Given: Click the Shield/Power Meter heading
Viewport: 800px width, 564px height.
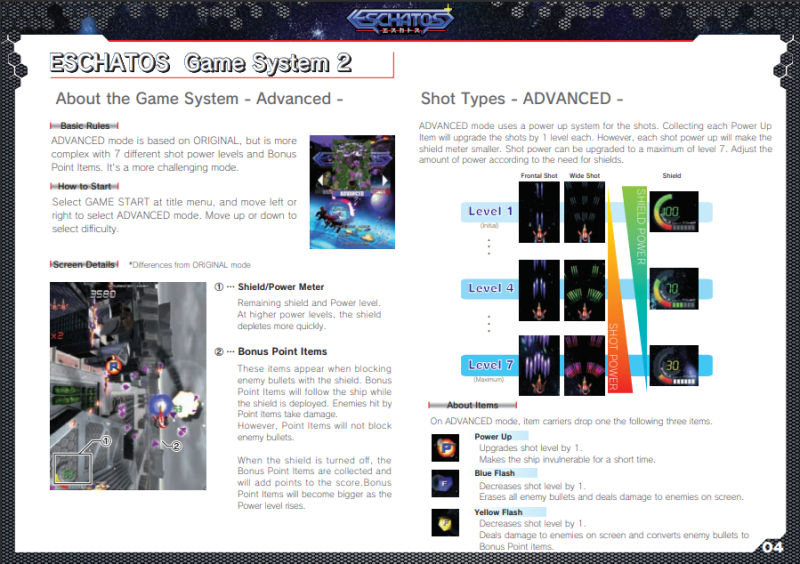Looking at the screenshot, I should click(281, 287).
